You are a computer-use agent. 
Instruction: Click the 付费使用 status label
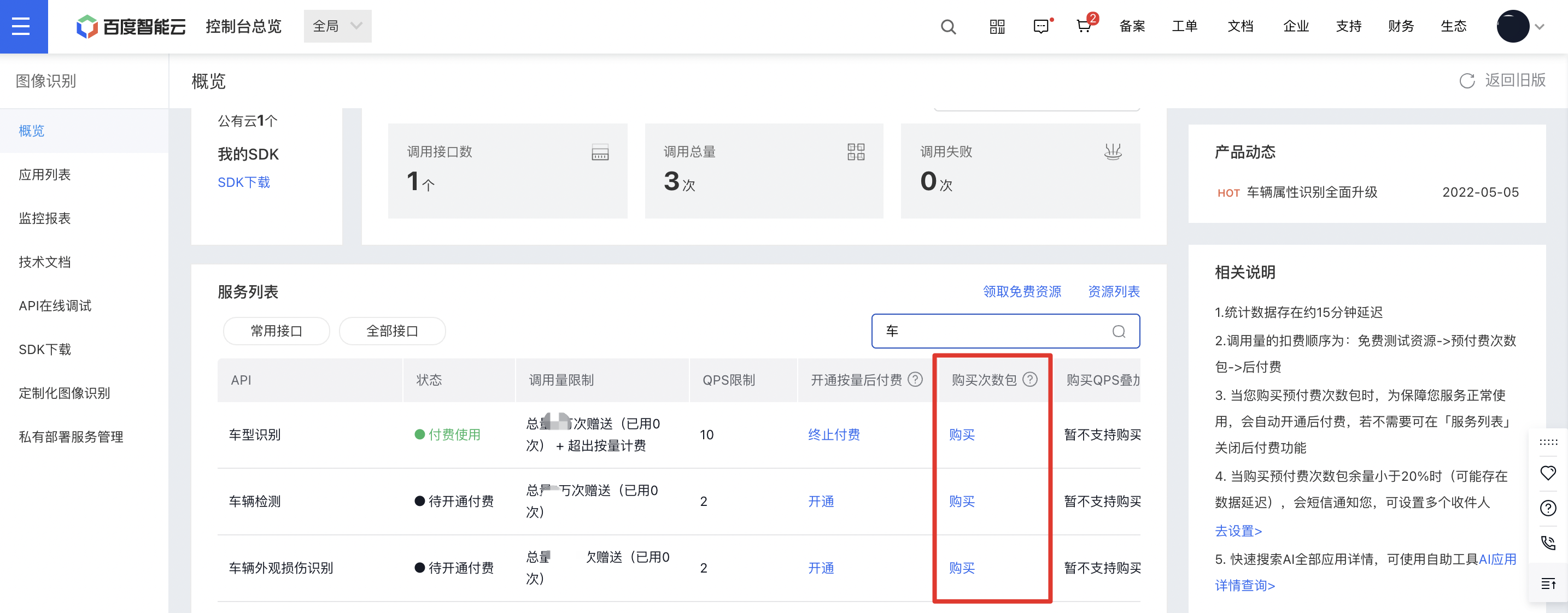[x=454, y=435]
